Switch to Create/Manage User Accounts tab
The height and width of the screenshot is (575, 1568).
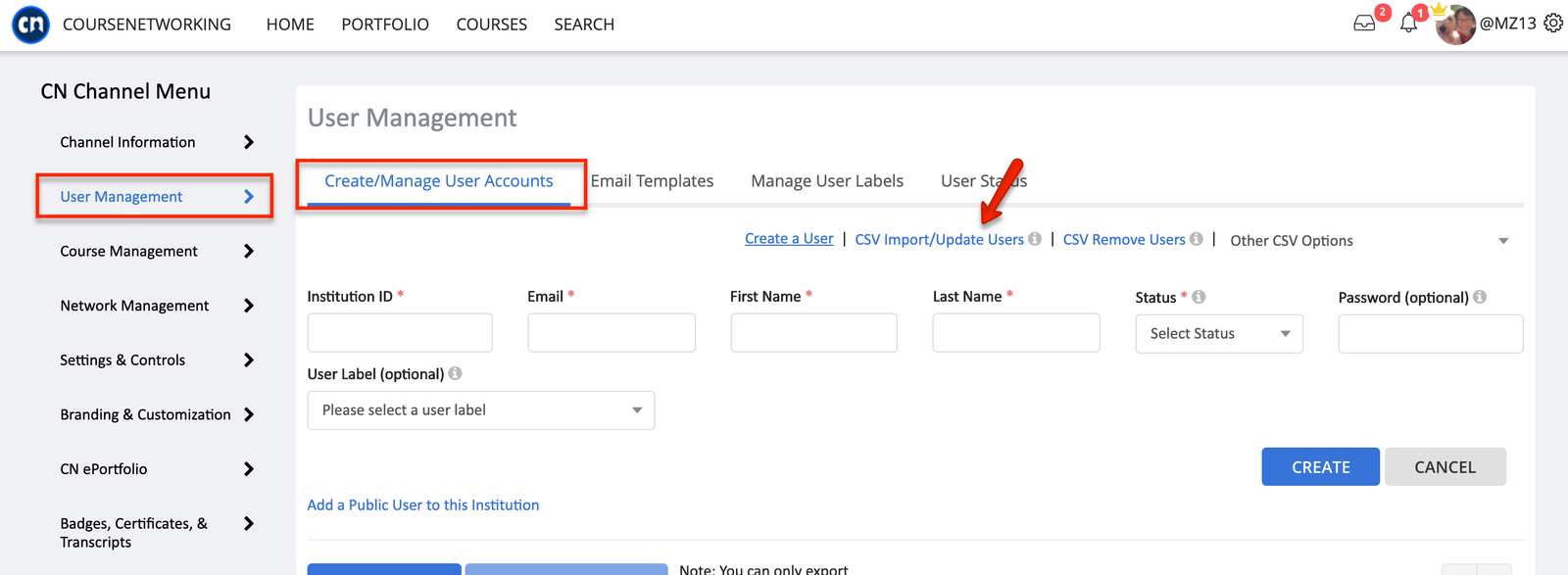pyautogui.click(x=439, y=181)
